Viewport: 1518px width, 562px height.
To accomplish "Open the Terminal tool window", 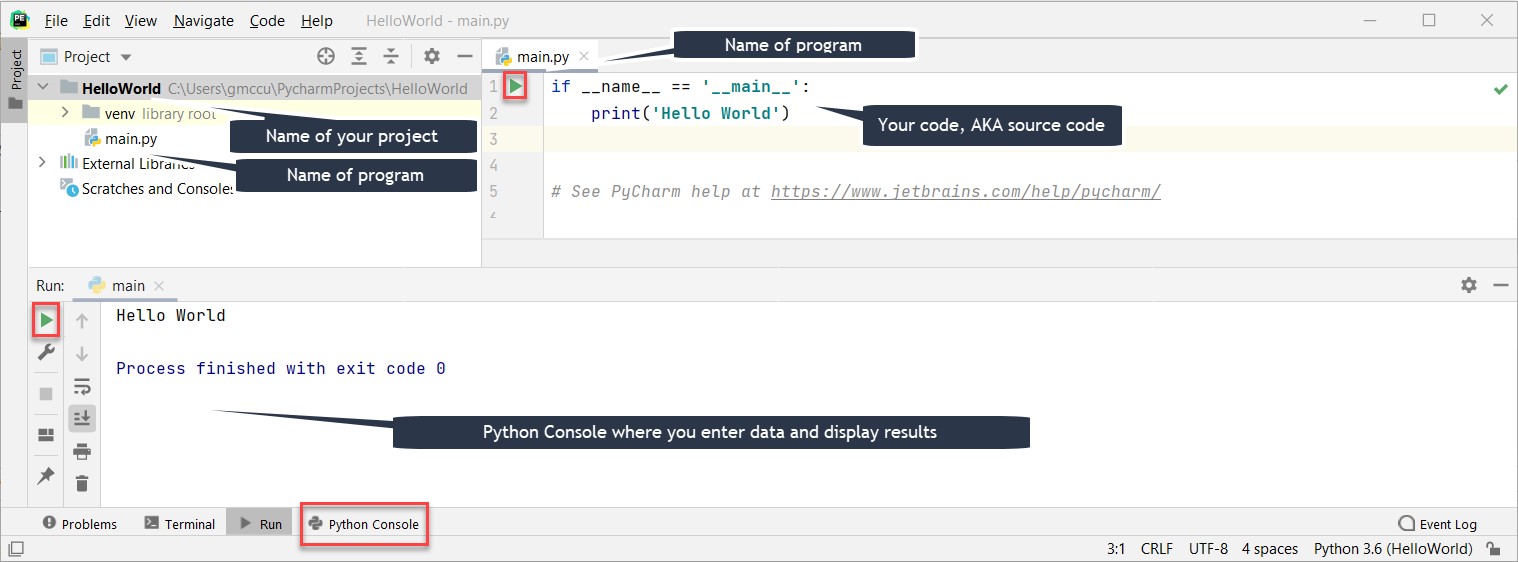I will 180,524.
